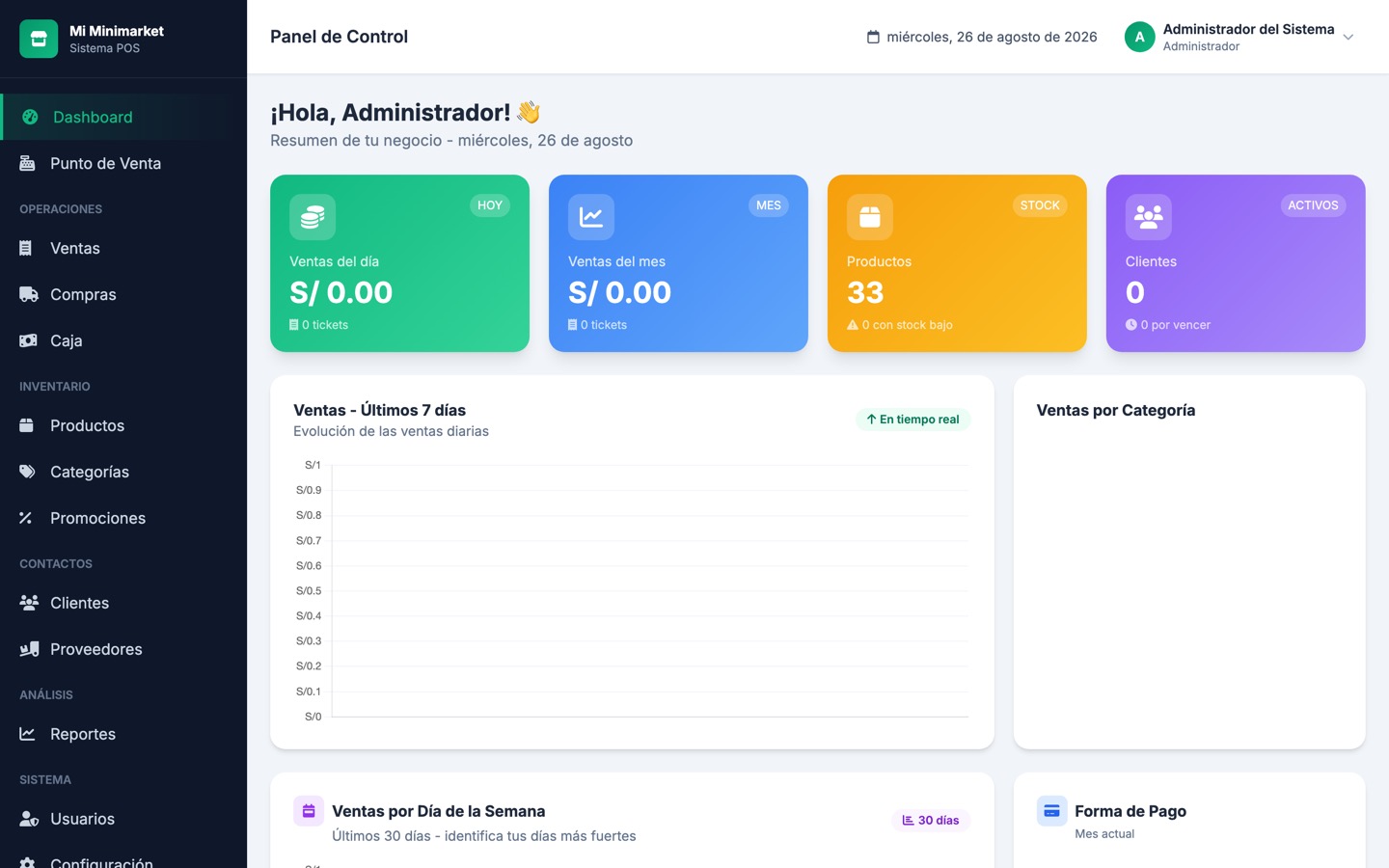This screenshot has height=868, width=1389.
Task: Click the Productos box icon in sidebar
Action: point(27,425)
